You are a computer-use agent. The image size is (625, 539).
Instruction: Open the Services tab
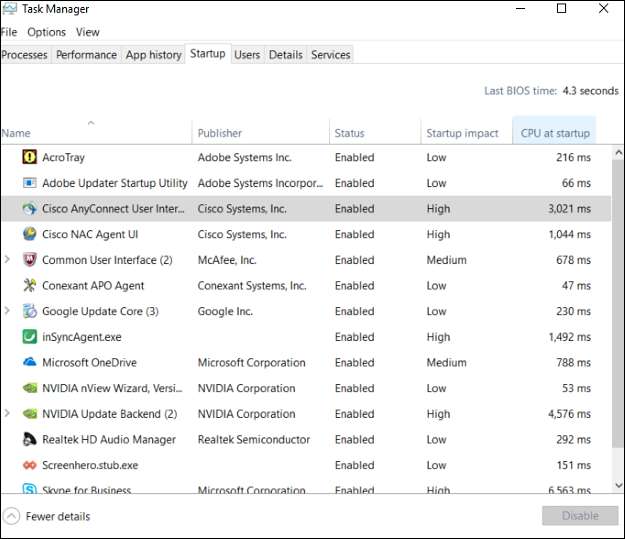[x=330, y=55]
